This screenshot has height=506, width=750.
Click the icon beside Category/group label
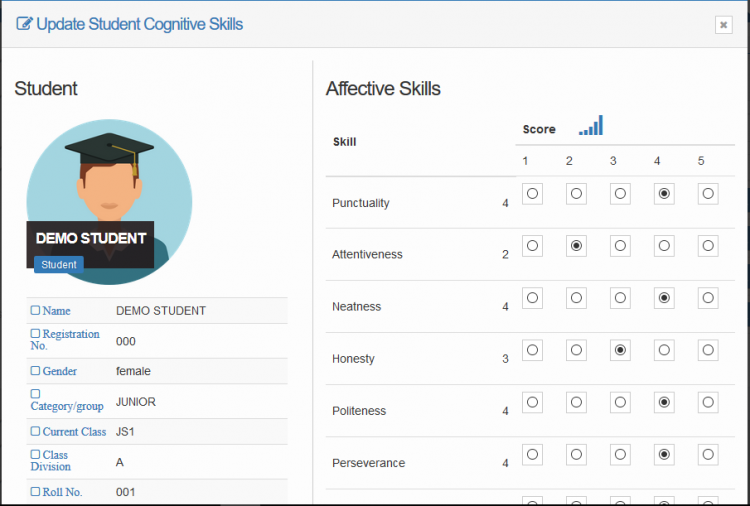pyautogui.click(x=36, y=394)
